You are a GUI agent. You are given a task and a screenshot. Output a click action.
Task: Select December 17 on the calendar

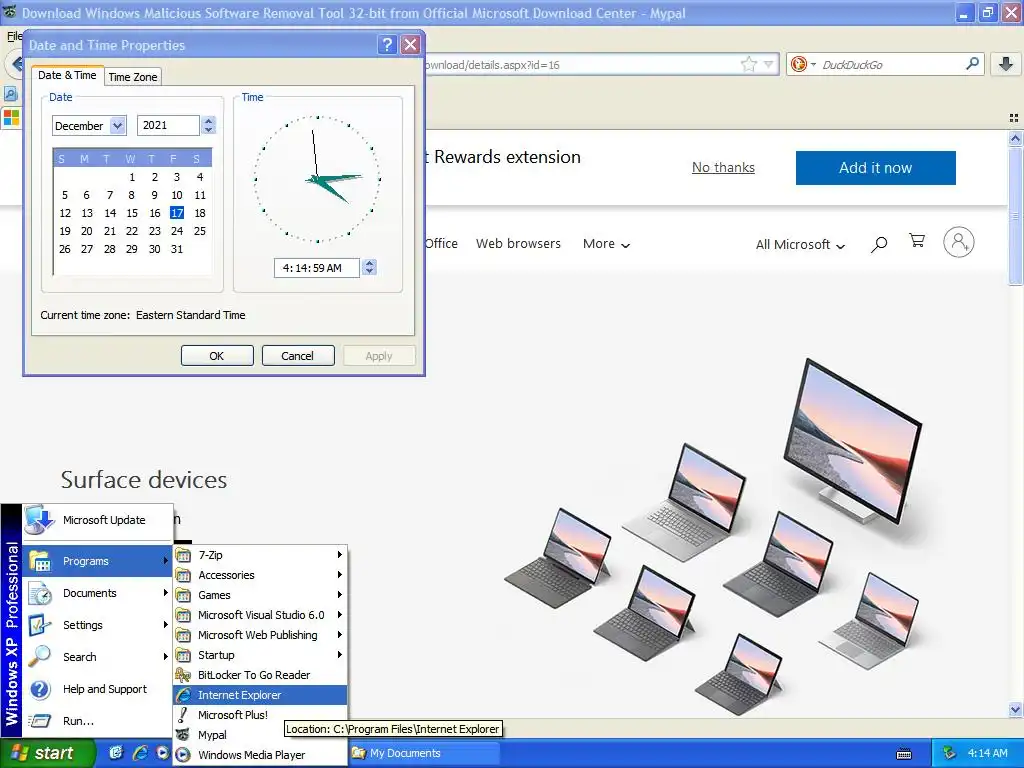coord(177,213)
